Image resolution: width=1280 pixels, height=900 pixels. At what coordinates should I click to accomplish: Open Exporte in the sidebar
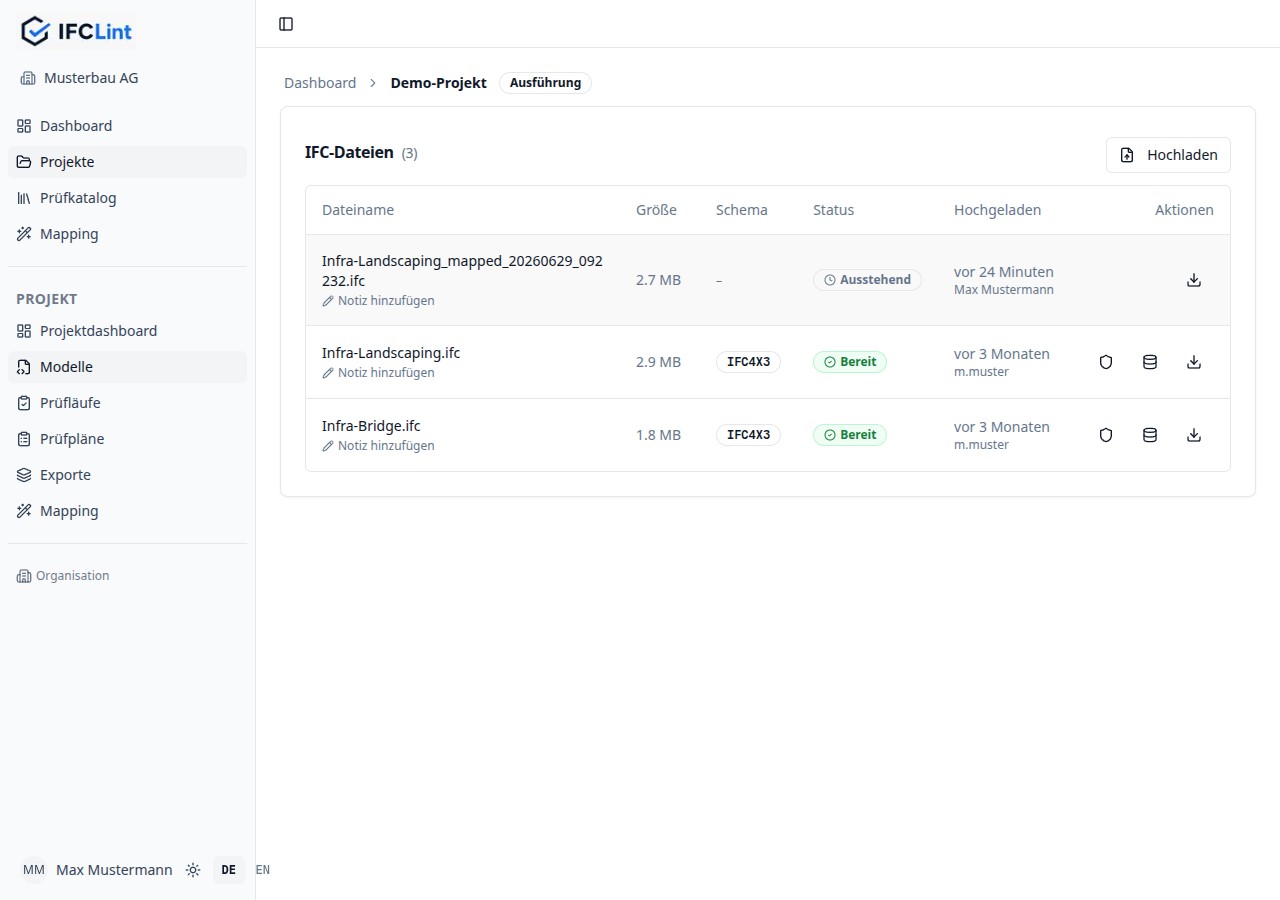127,475
